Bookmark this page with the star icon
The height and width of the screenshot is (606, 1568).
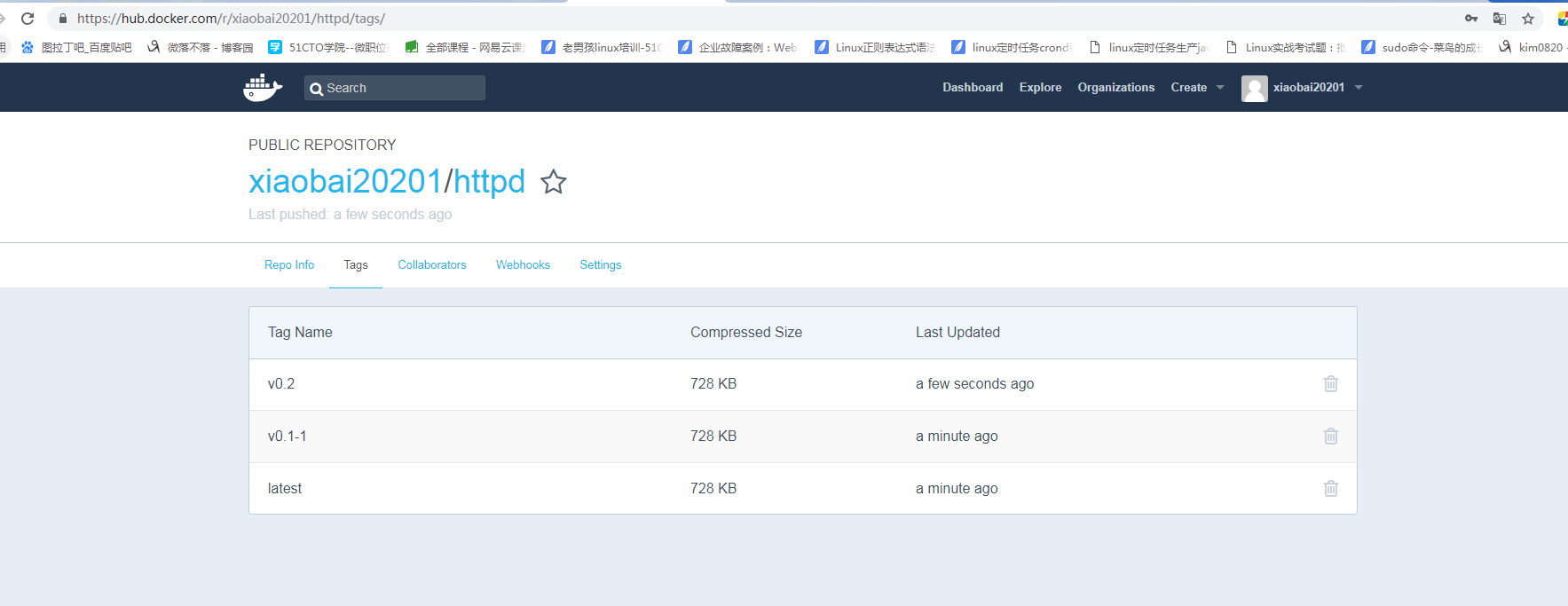[x=1528, y=19]
